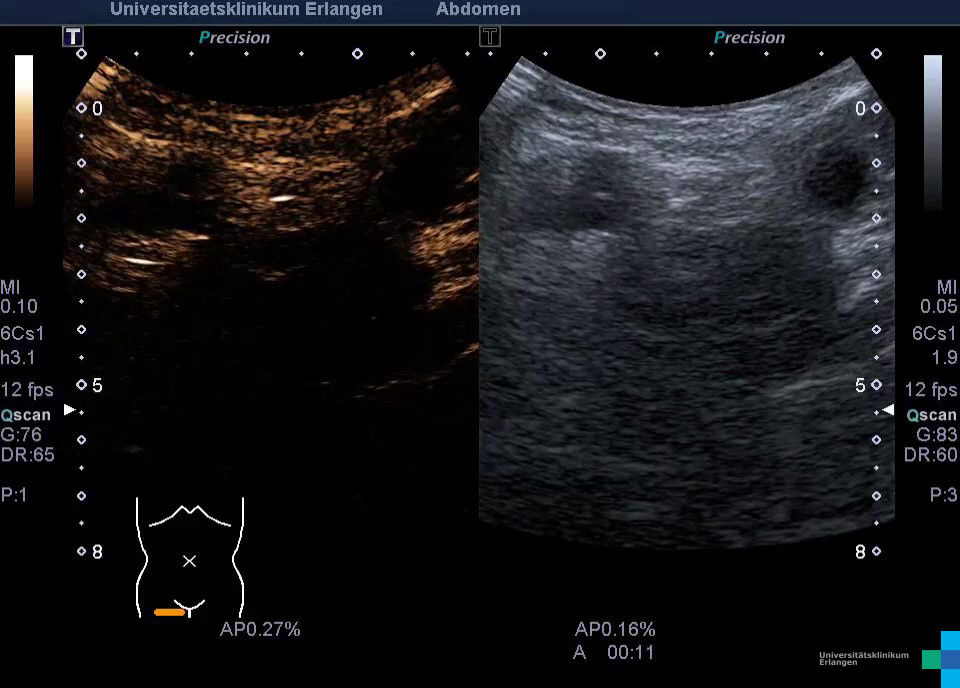The height and width of the screenshot is (688, 960).
Task: Toggle the right Qscan setting
Action: coord(931,415)
